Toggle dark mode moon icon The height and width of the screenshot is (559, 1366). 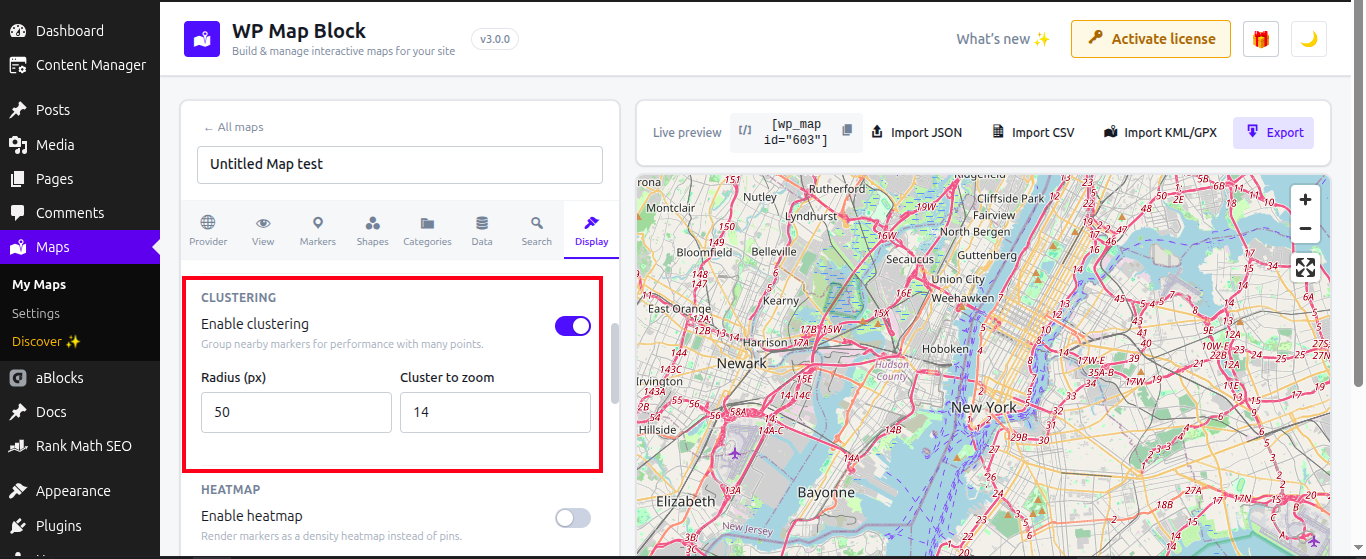coord(1309,39)
